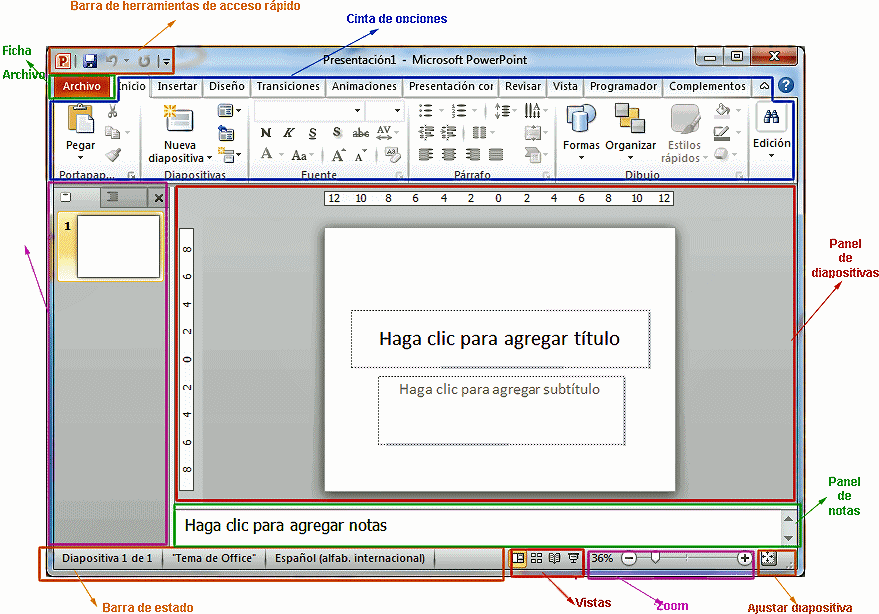
Task: Toggle Bold (N) formatting
Action: (266, 133)
